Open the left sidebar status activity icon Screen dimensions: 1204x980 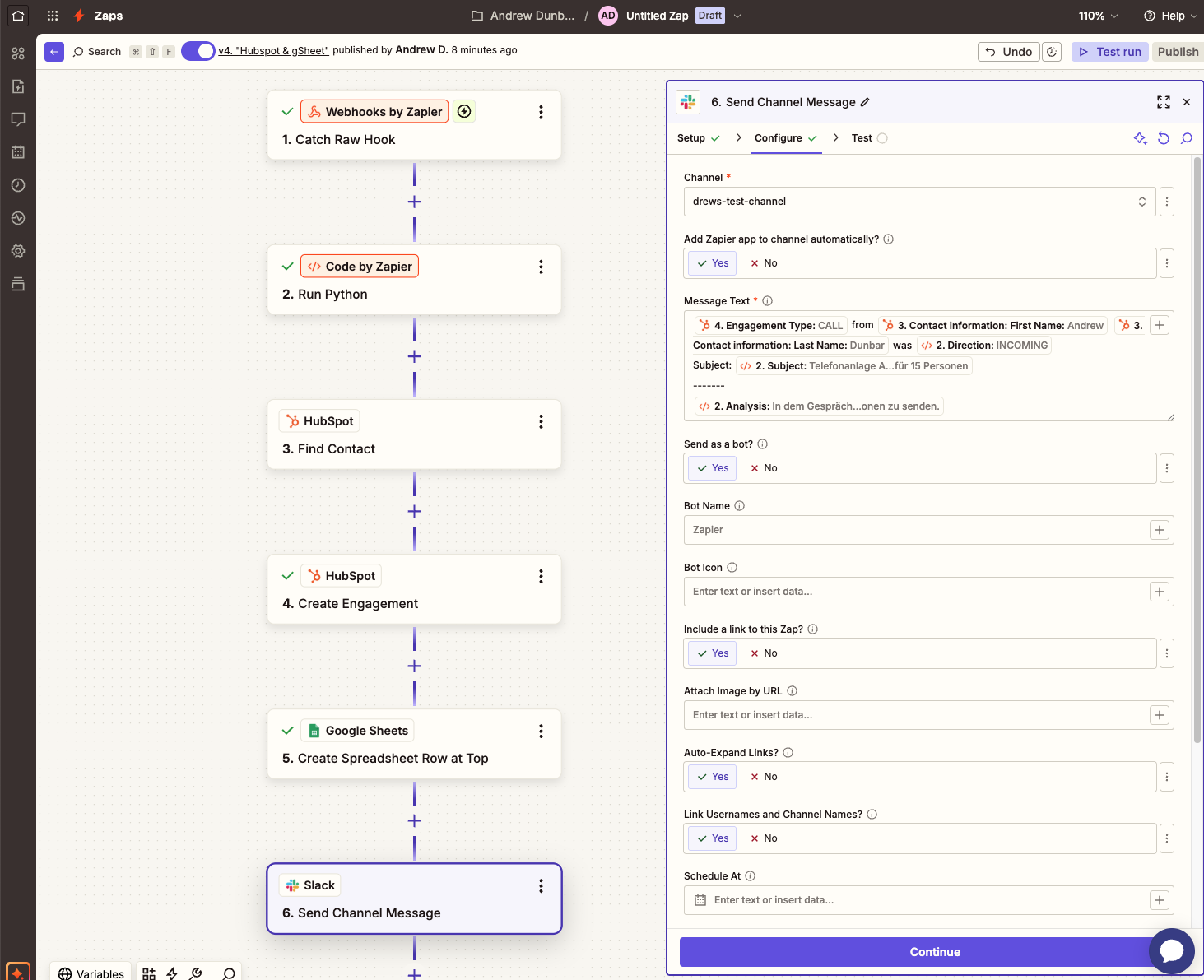point(18,218)
